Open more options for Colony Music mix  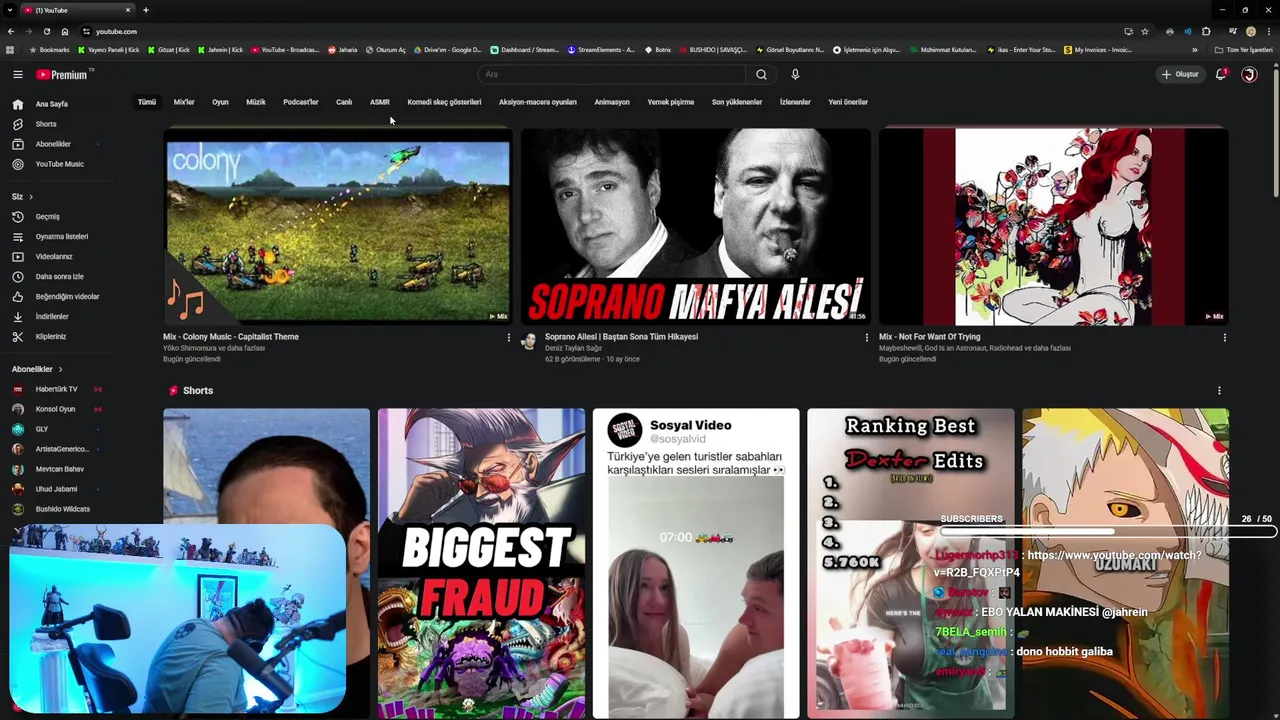[508, 338]
